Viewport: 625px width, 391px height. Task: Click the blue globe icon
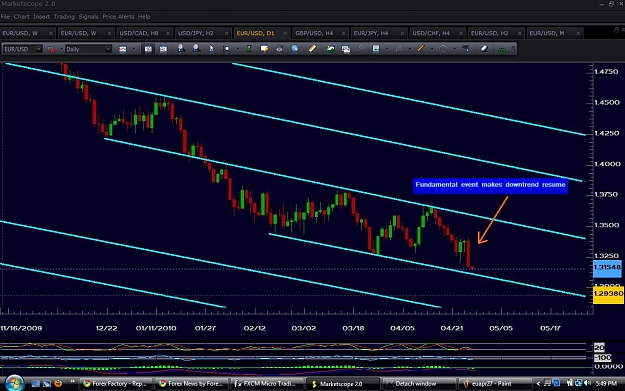tap(295, 49)
